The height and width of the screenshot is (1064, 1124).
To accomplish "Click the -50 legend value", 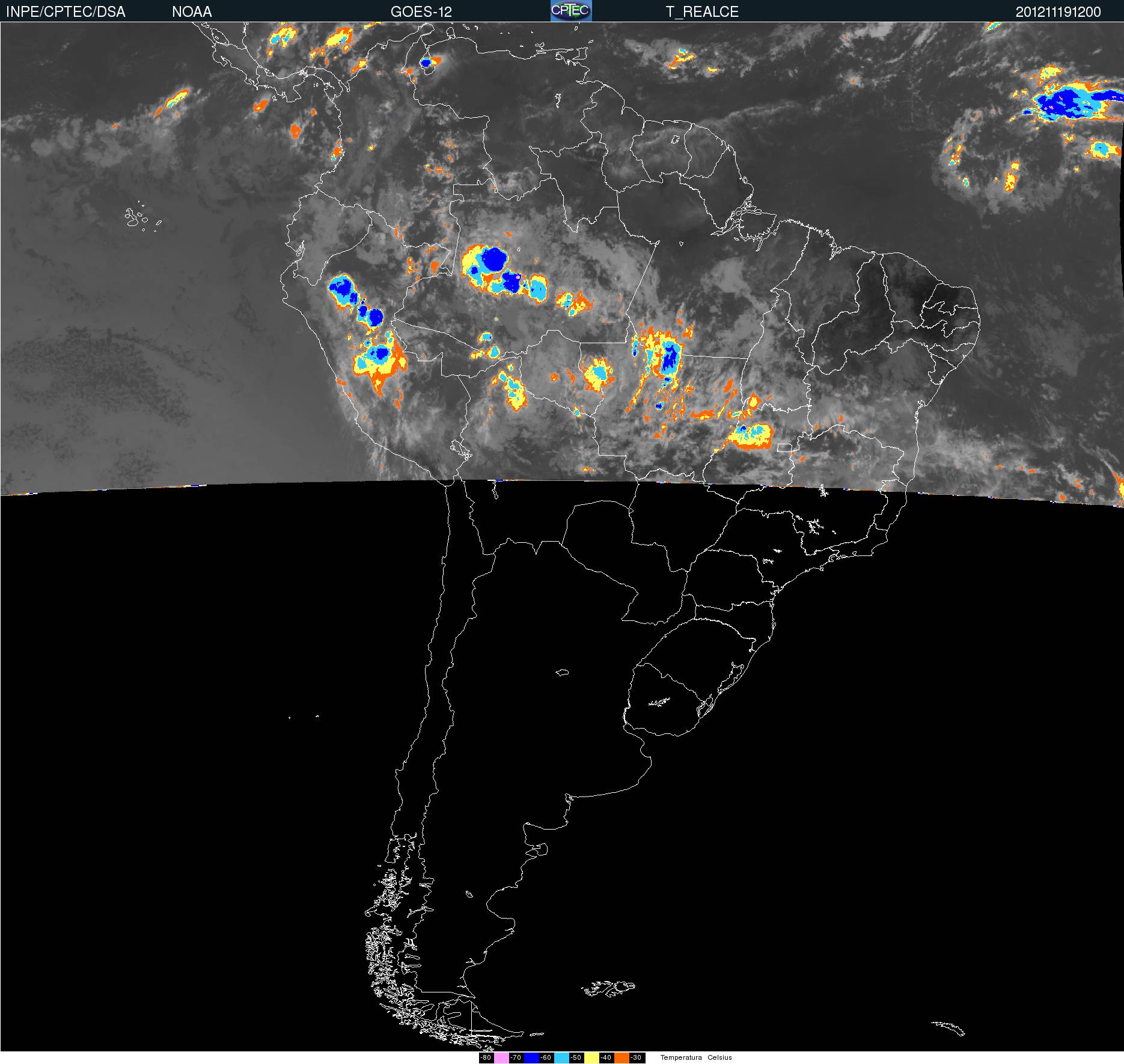I will [576, 1058].
